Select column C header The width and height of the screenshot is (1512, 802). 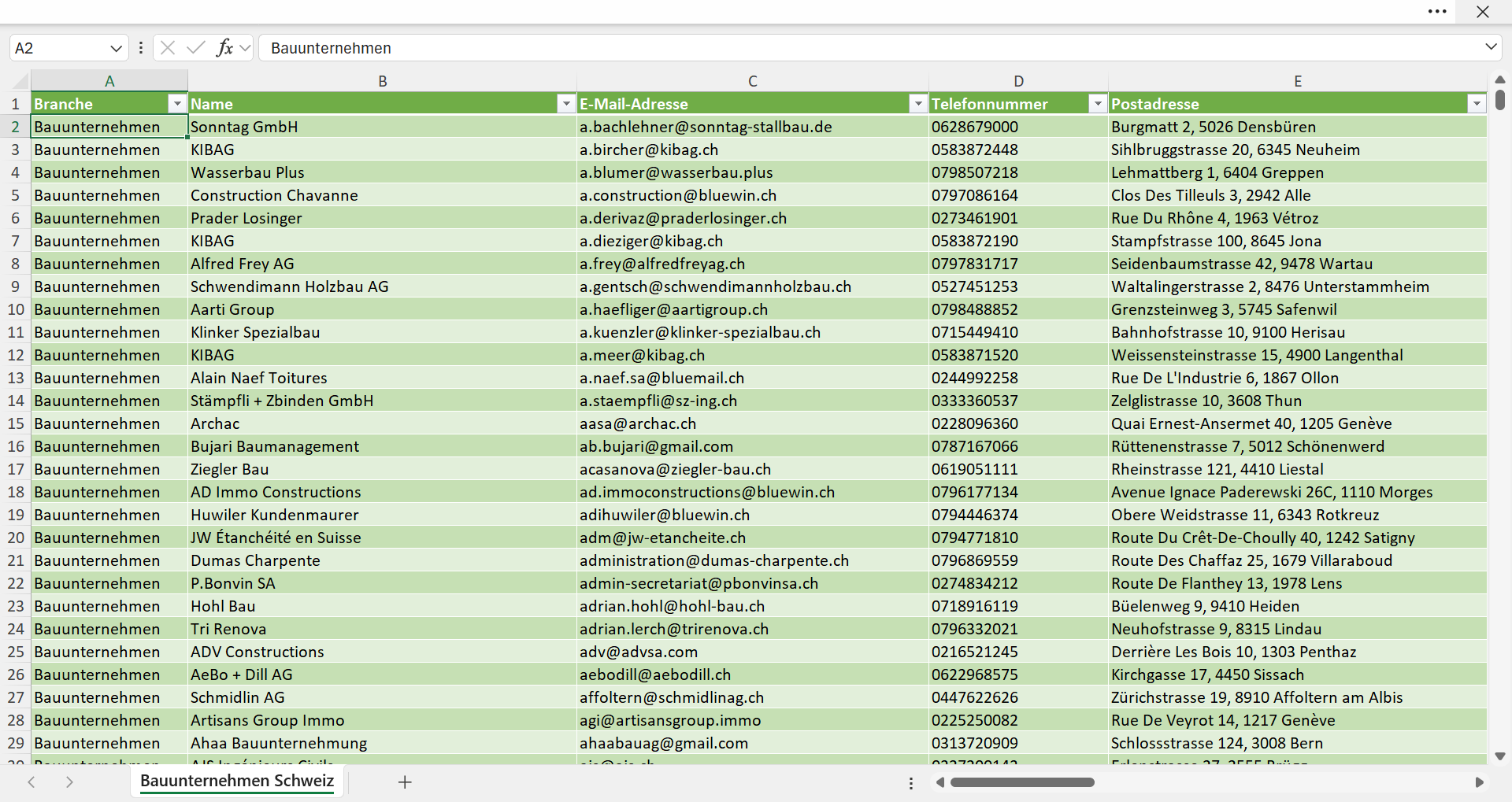click(x=753, y=81)
